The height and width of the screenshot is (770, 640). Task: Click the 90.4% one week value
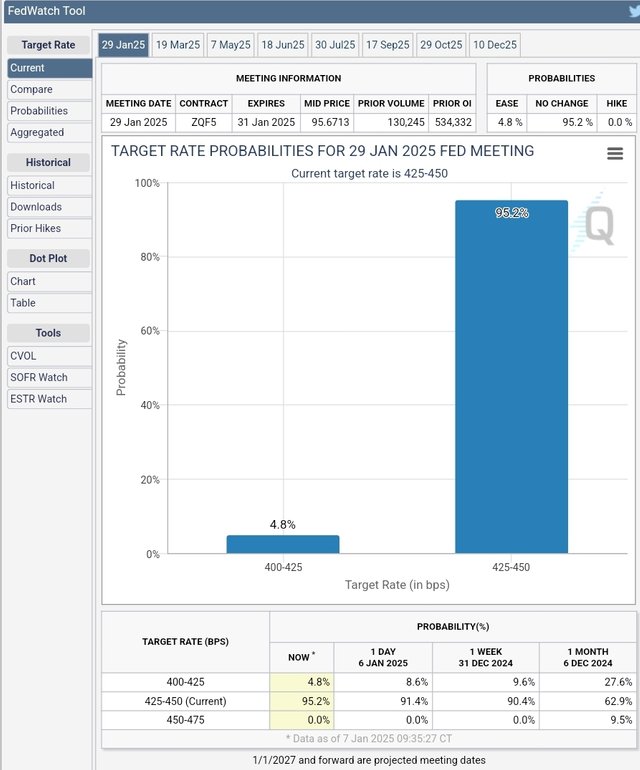521,701
